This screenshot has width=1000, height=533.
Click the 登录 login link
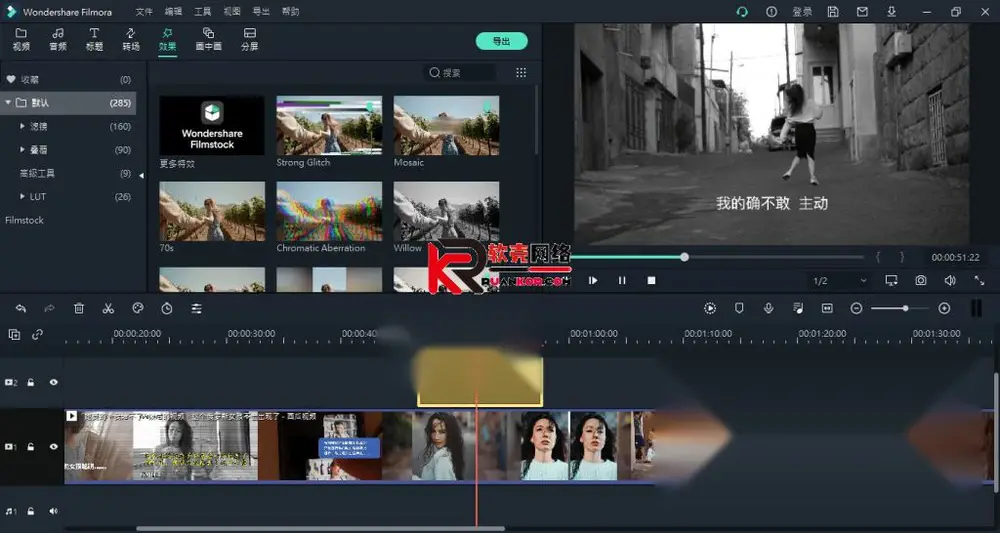[x=802, y=11]
